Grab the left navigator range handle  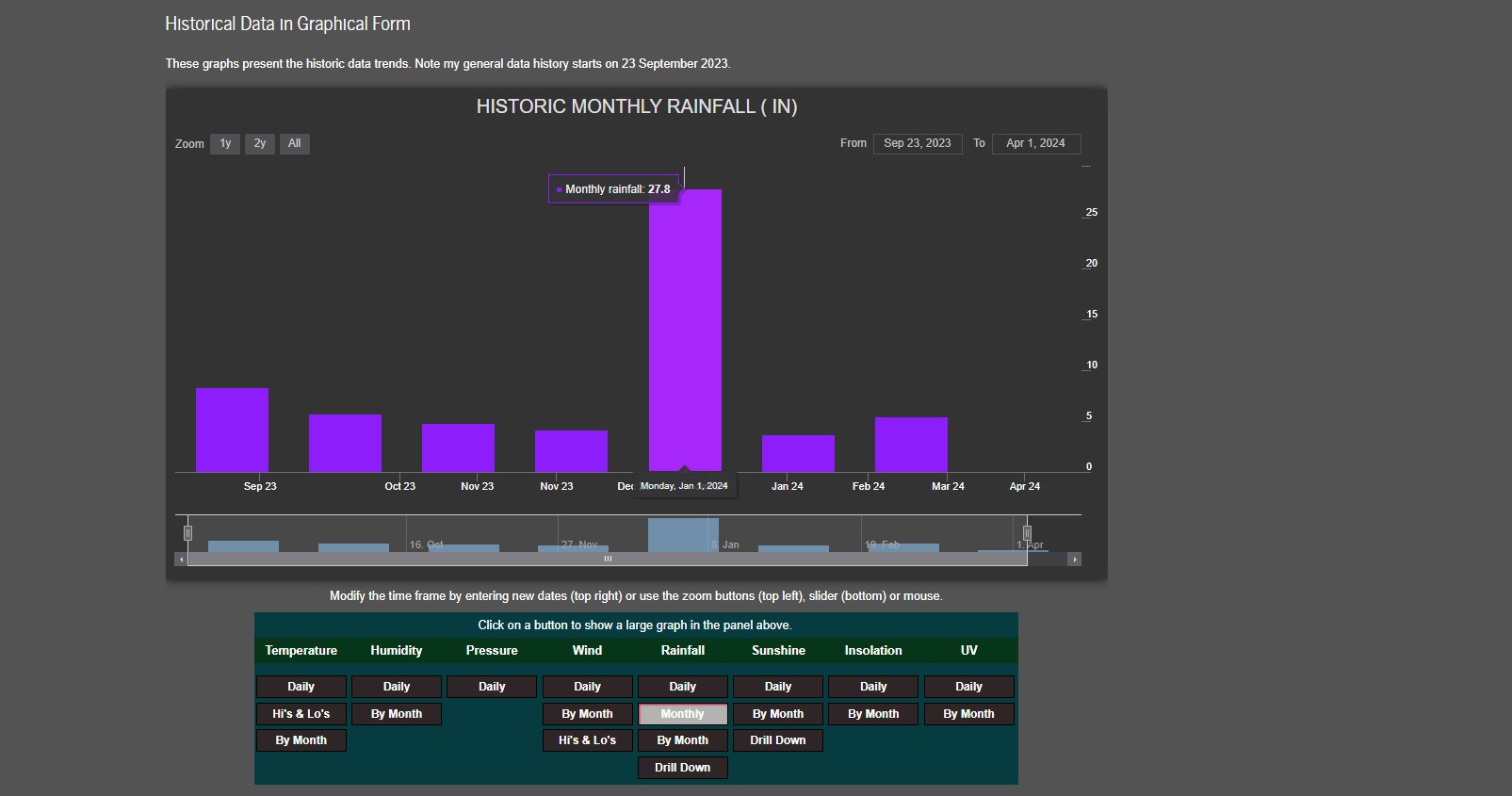tap(187, 533)
